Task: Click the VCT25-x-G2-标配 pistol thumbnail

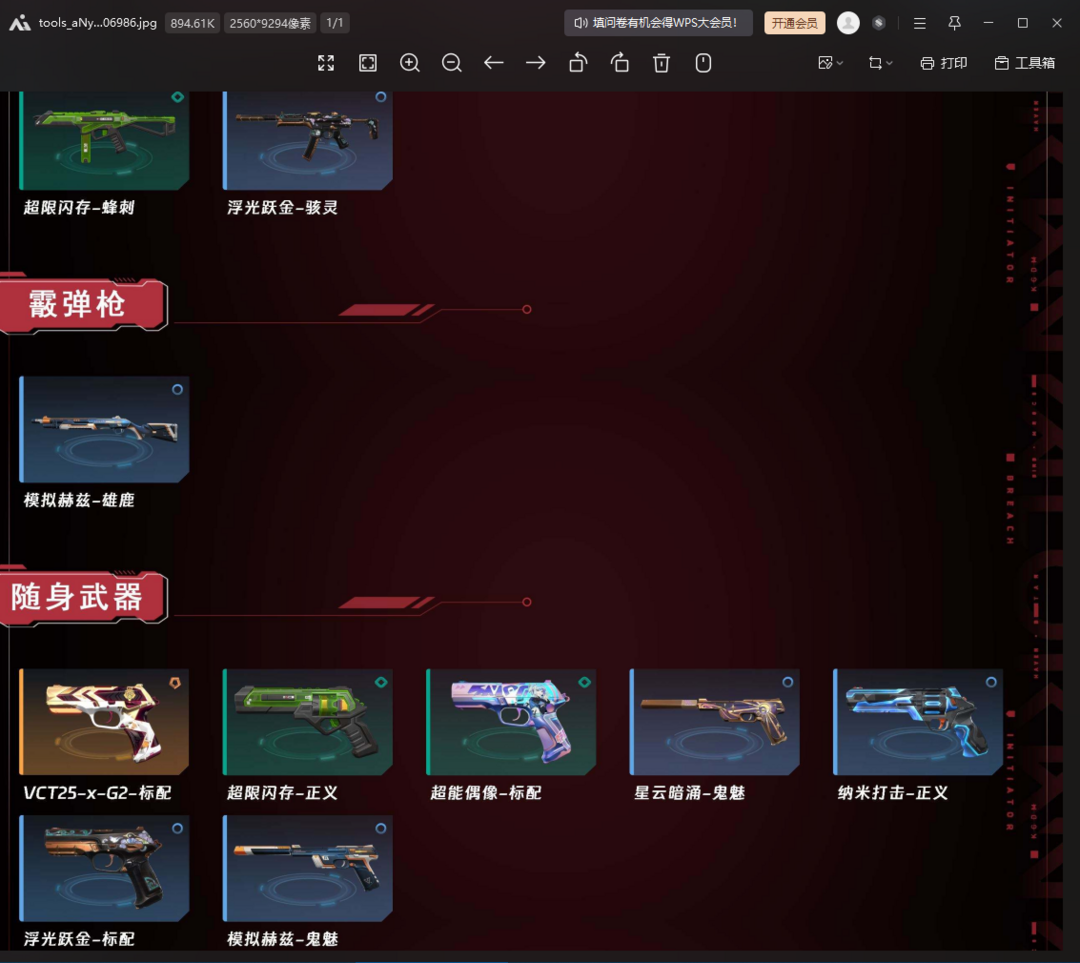Action: pyautogui.click(x=104, y=722)
